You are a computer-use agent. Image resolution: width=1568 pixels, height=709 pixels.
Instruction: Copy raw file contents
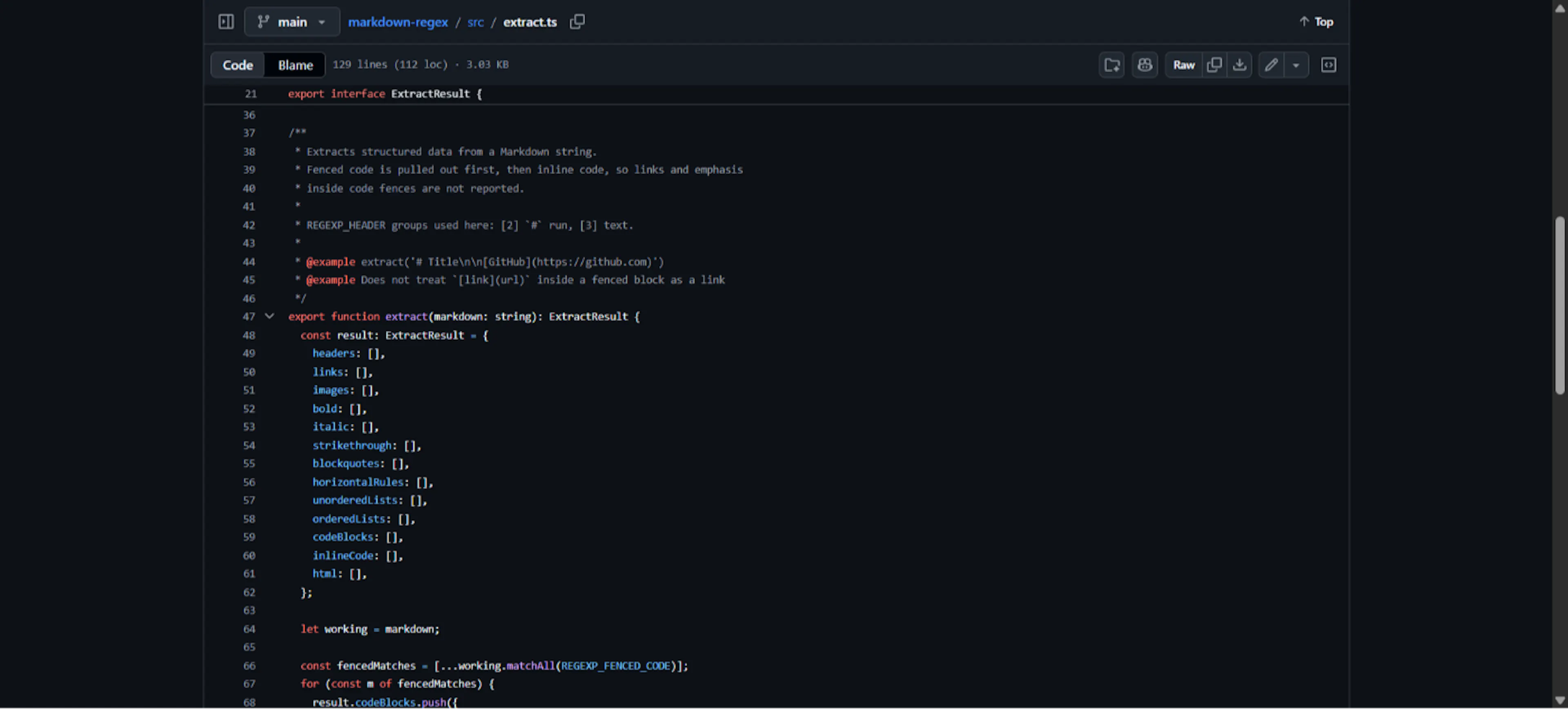point(1214,65)
